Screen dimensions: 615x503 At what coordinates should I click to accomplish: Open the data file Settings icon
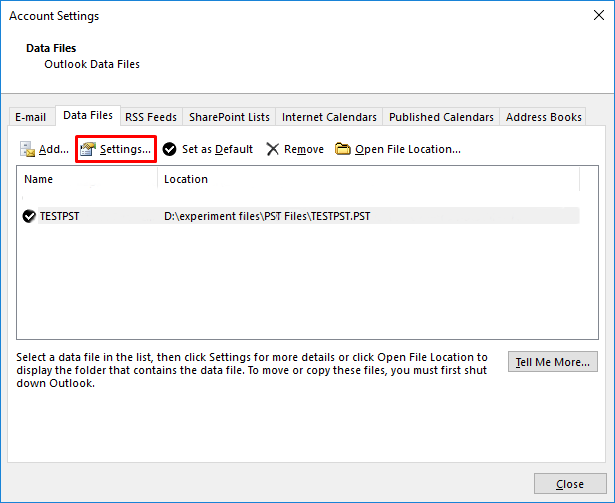point(88,149)
